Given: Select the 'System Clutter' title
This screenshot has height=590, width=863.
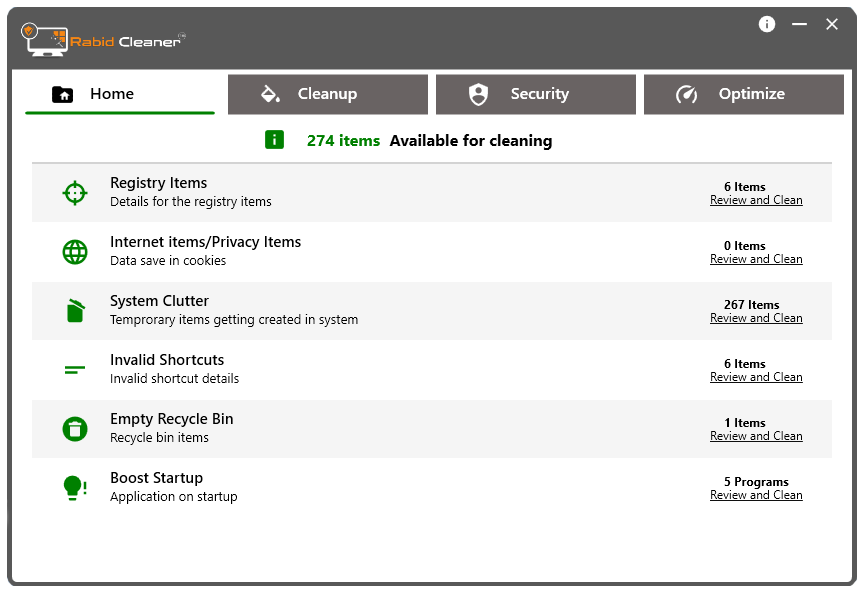Looking at the screenshot, I should [x=159, y=301].
